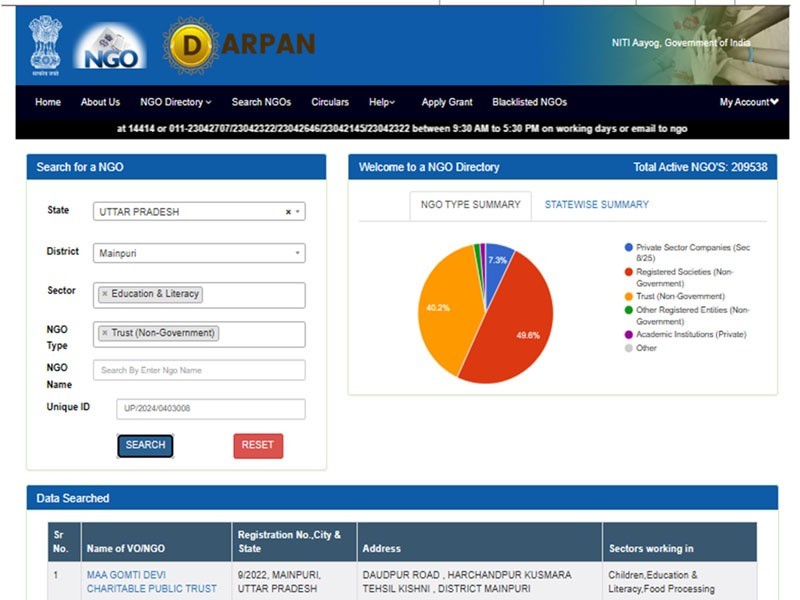Click the India national emblem logo
800x600 pixels.
(x=45, y=45)
